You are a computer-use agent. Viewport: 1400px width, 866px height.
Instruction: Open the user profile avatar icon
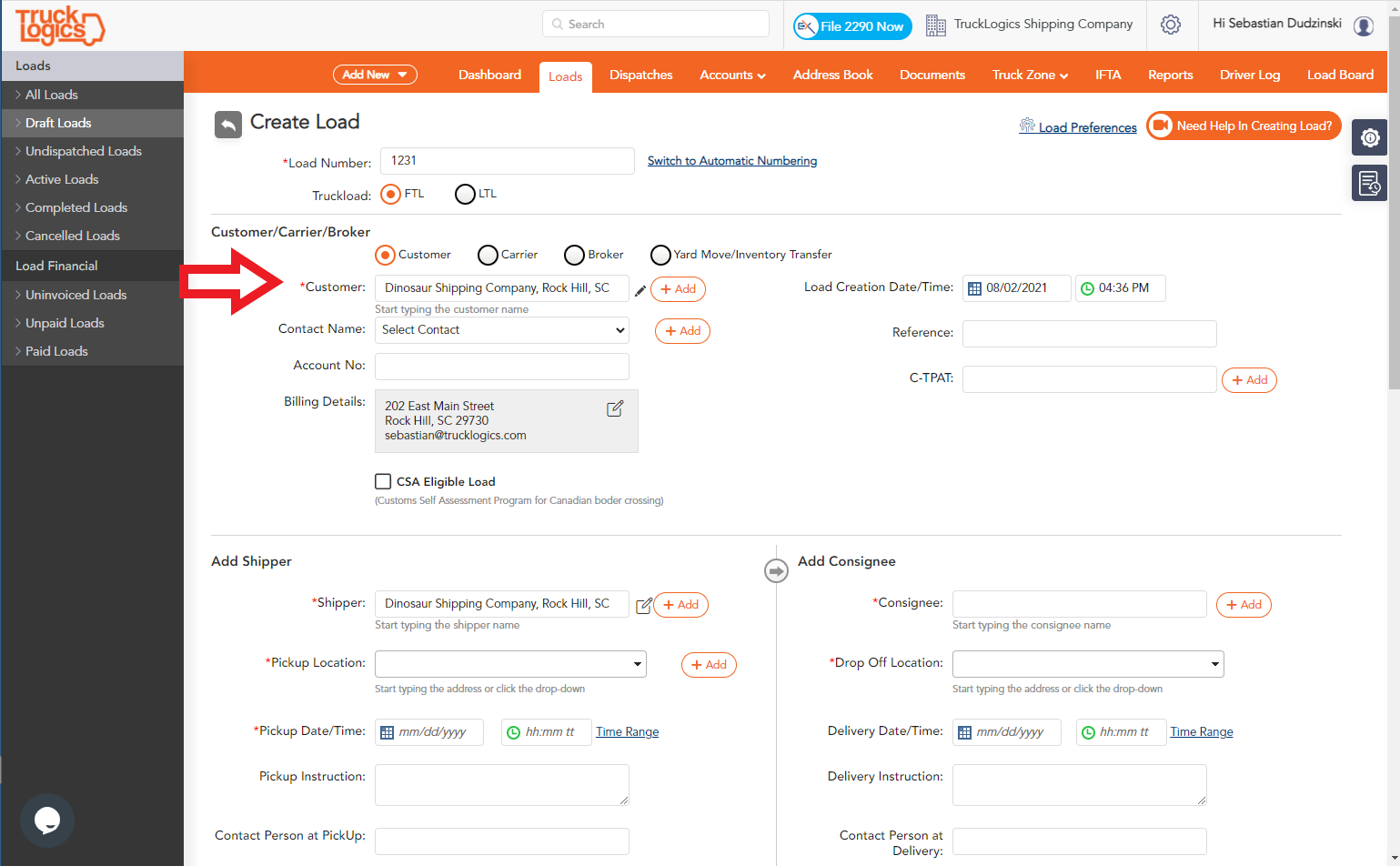(1364, 25)
